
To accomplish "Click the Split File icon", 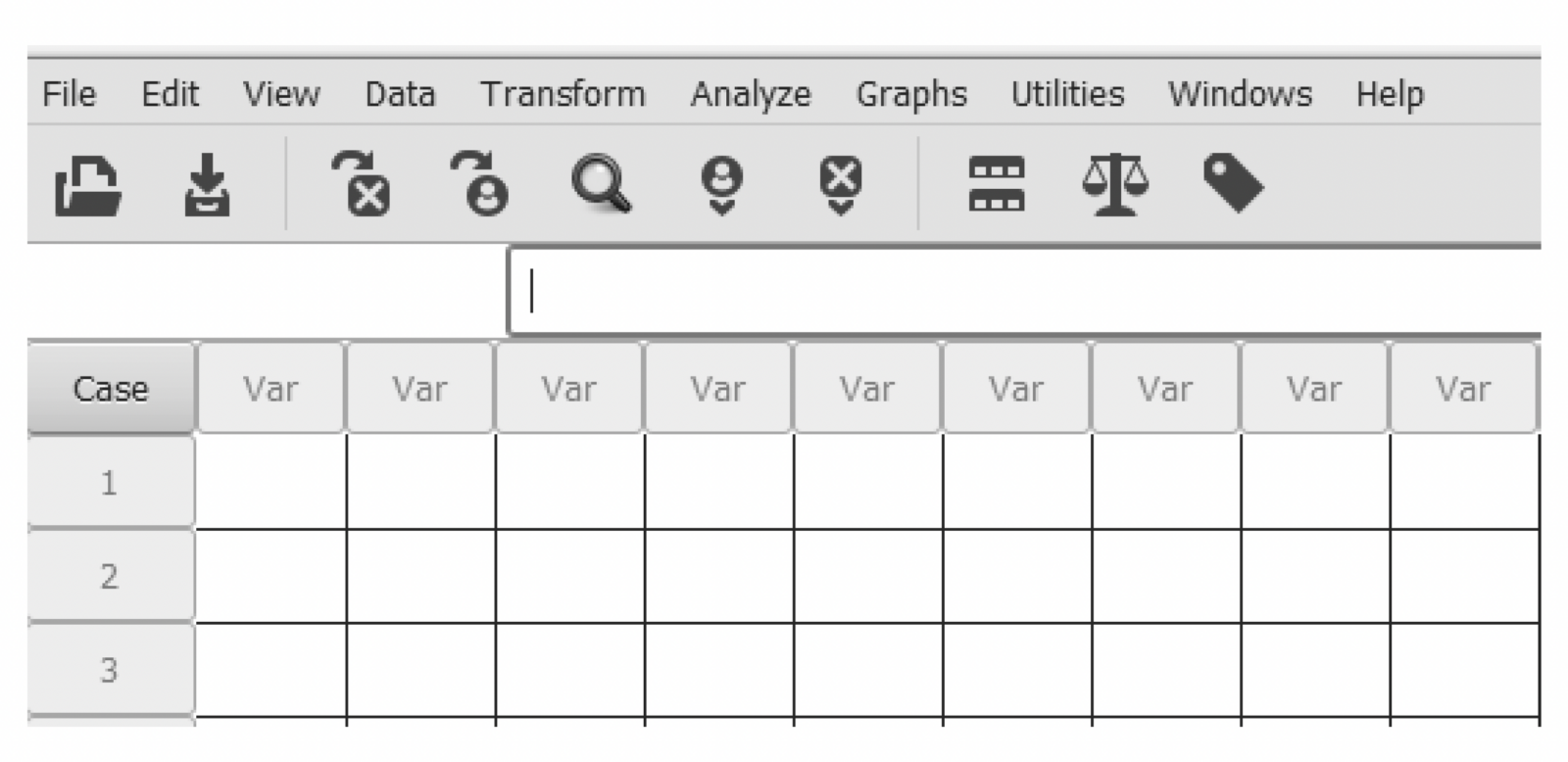I will click(x=997, y=184).
